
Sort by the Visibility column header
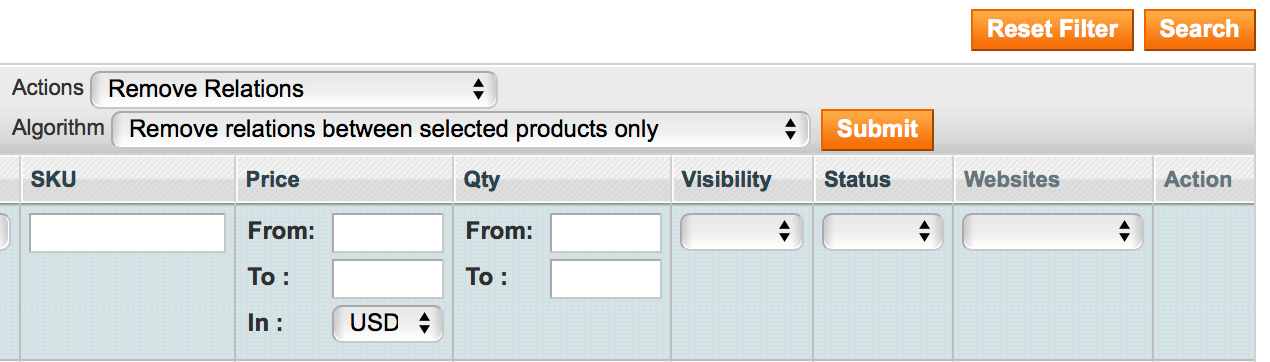click(727, 180)
